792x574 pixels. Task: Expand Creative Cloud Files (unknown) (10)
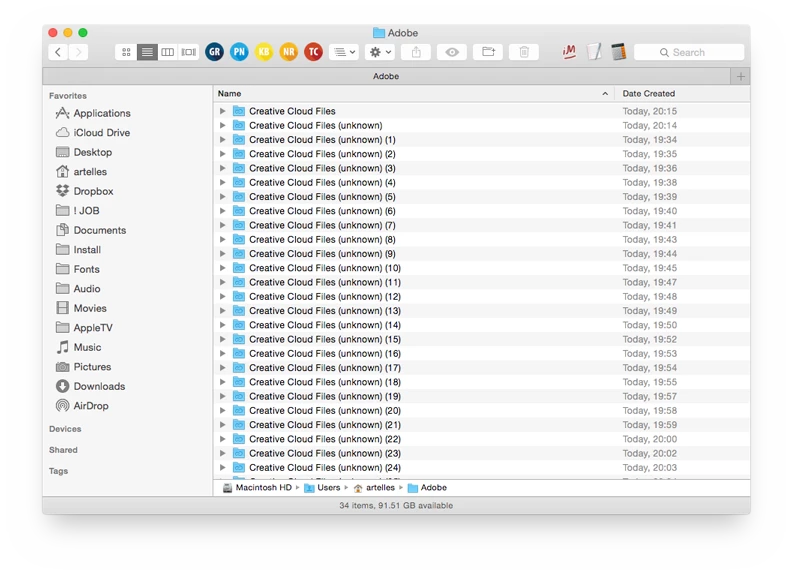point(222,268)
